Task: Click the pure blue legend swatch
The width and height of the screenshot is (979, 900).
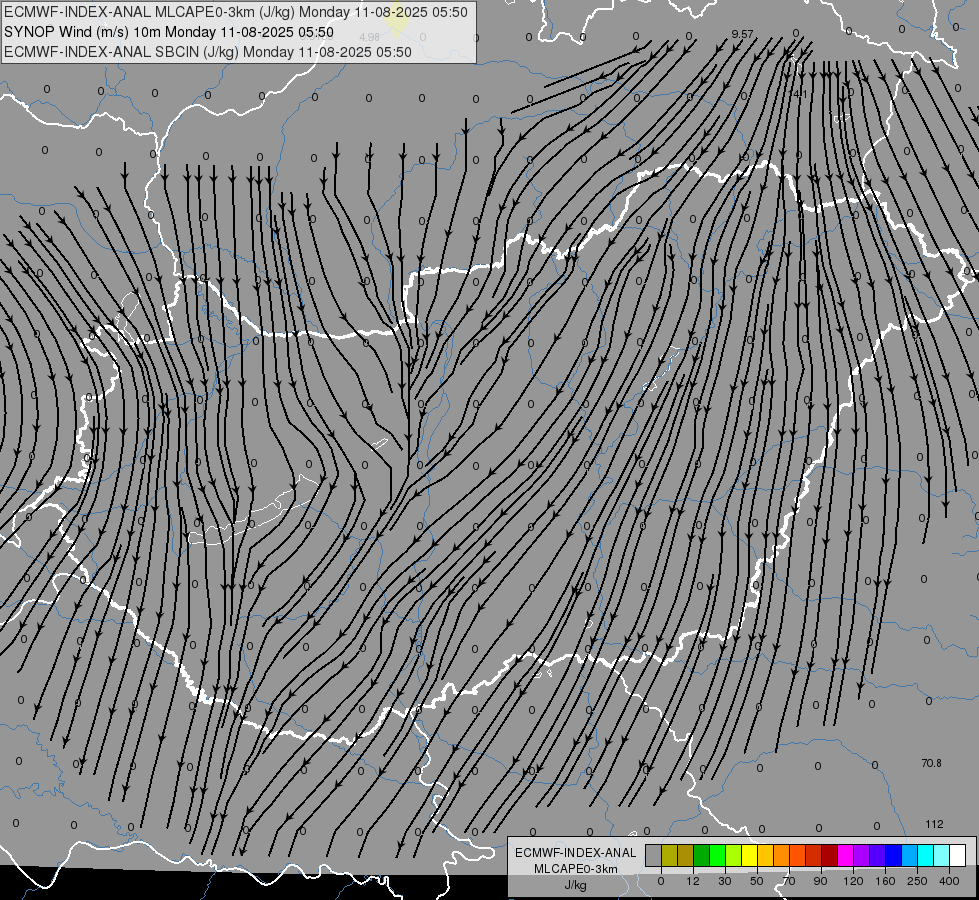Action: (x=894, y=855)
